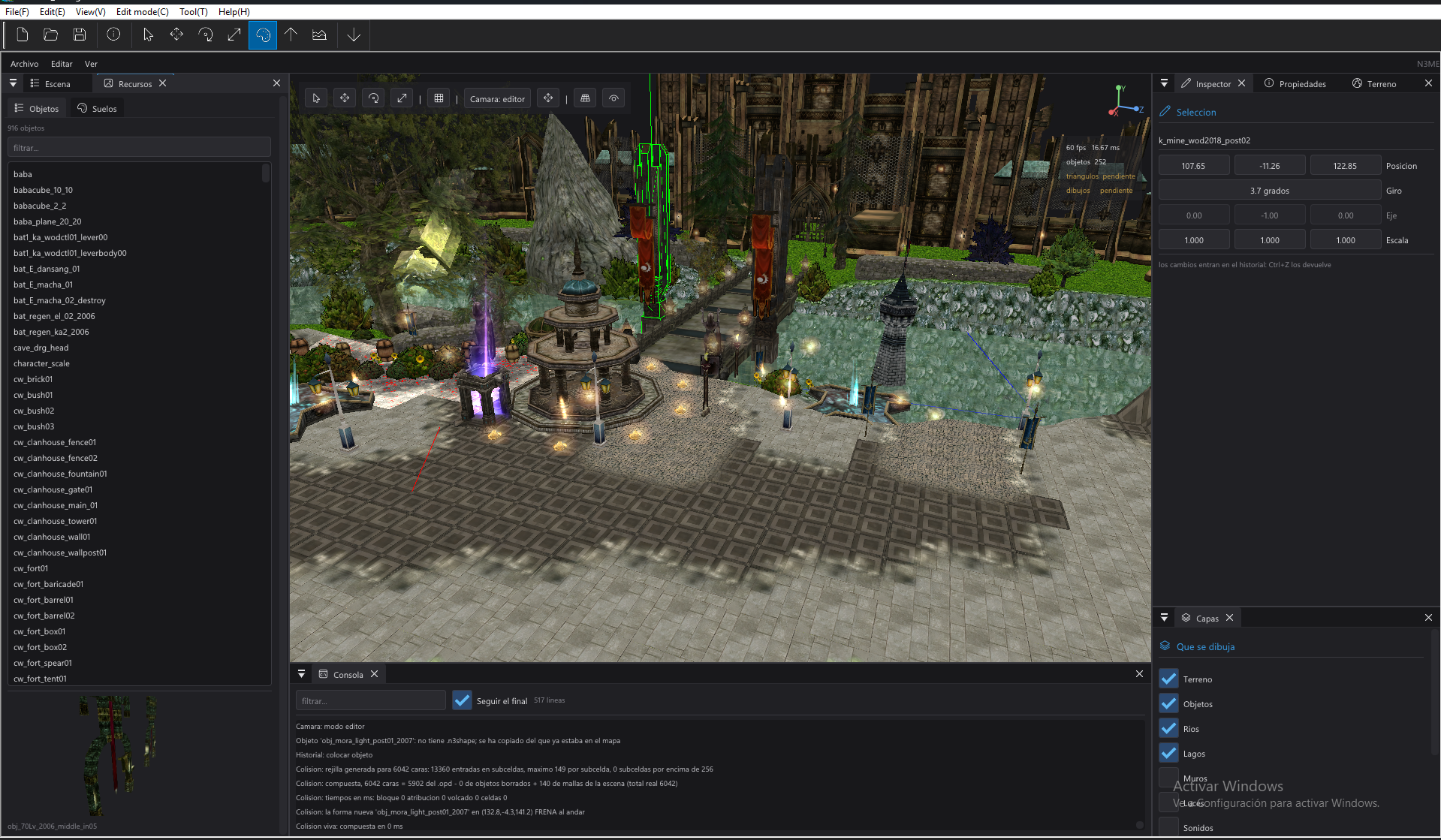The width and height of the screenshot is (1441, 840).
Task: Toggle the viewport grid icon
Action: (439, 98)
